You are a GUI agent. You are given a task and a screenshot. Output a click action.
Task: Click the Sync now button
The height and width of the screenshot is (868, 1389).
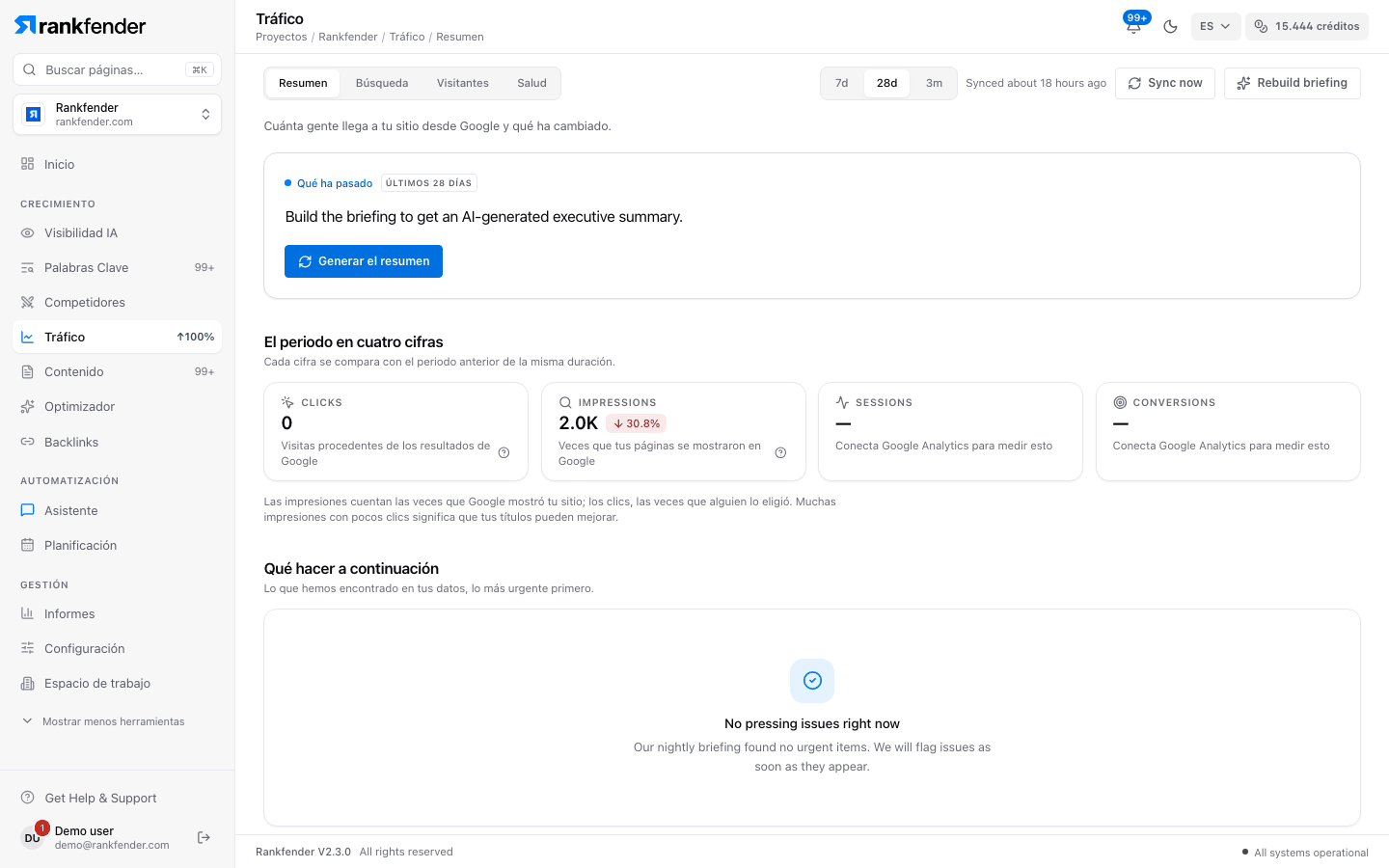[1165, 83]
